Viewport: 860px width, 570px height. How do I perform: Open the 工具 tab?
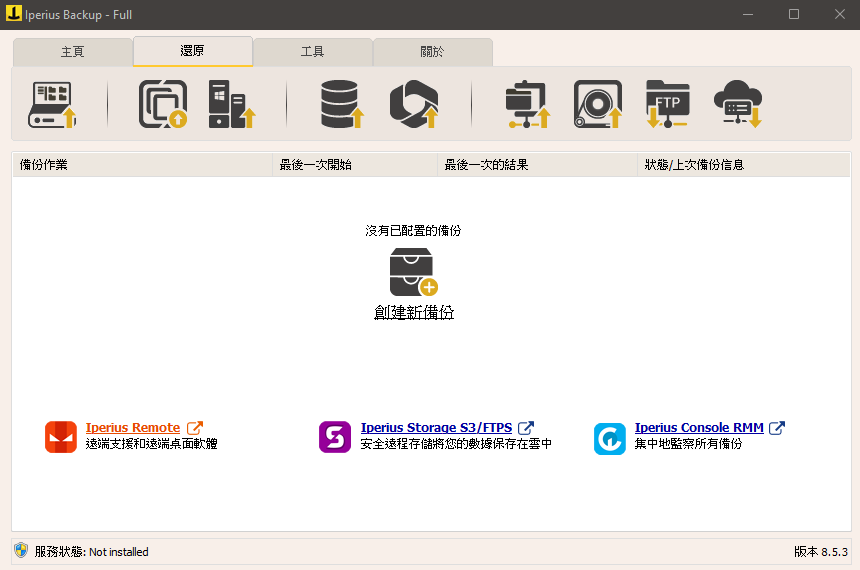point(312,52)
